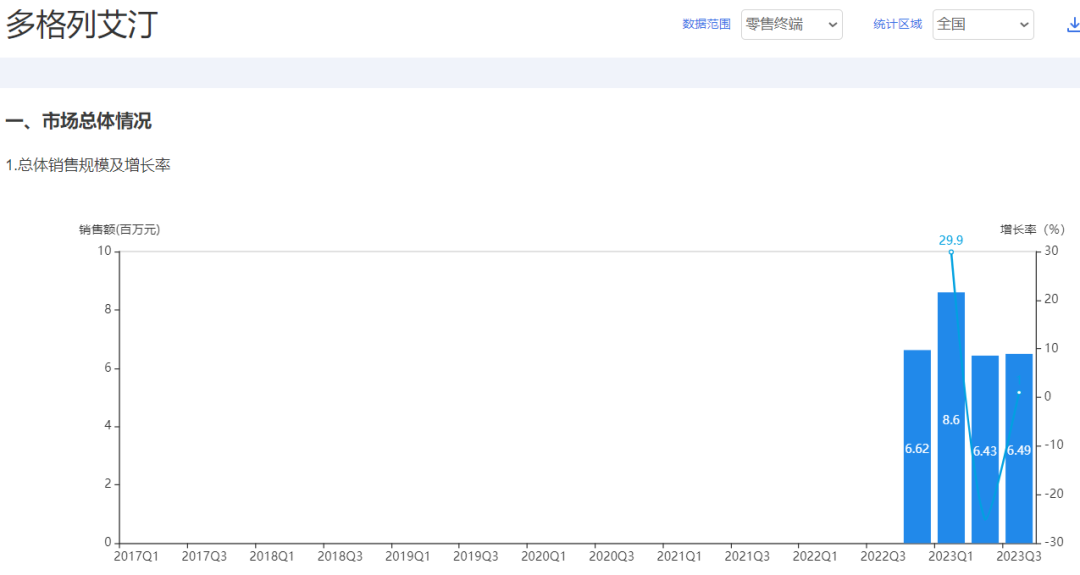Screen dimensions: 1080x575
Task: Click the 多格列艾汀 page title
Action: pos(82,25)
